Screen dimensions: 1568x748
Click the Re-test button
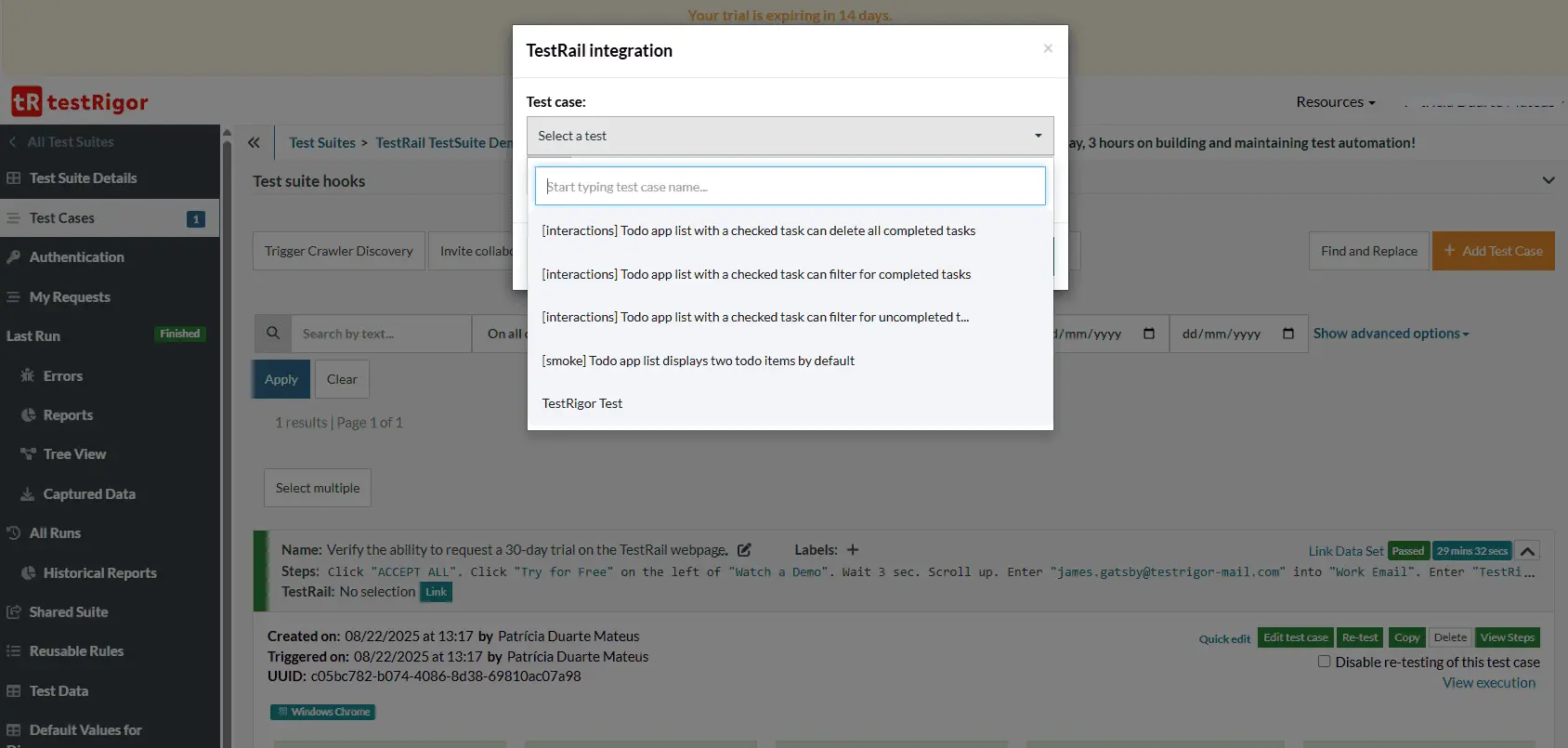tap(1360, 637)
